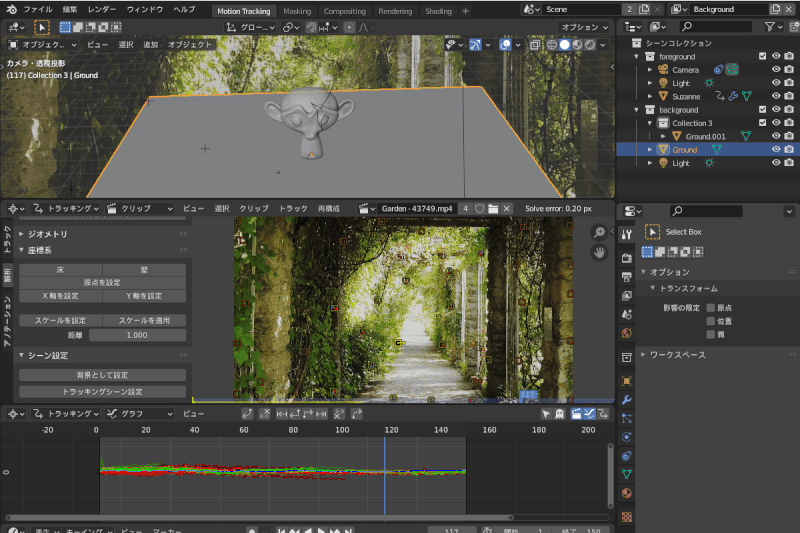Open the レンダー menu

[102, 9]
